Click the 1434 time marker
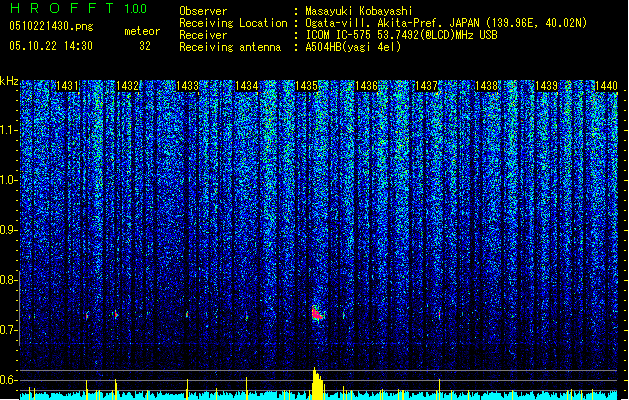This screenshot has width=629, height=400. pyautogui.click(x=247, y=86)
